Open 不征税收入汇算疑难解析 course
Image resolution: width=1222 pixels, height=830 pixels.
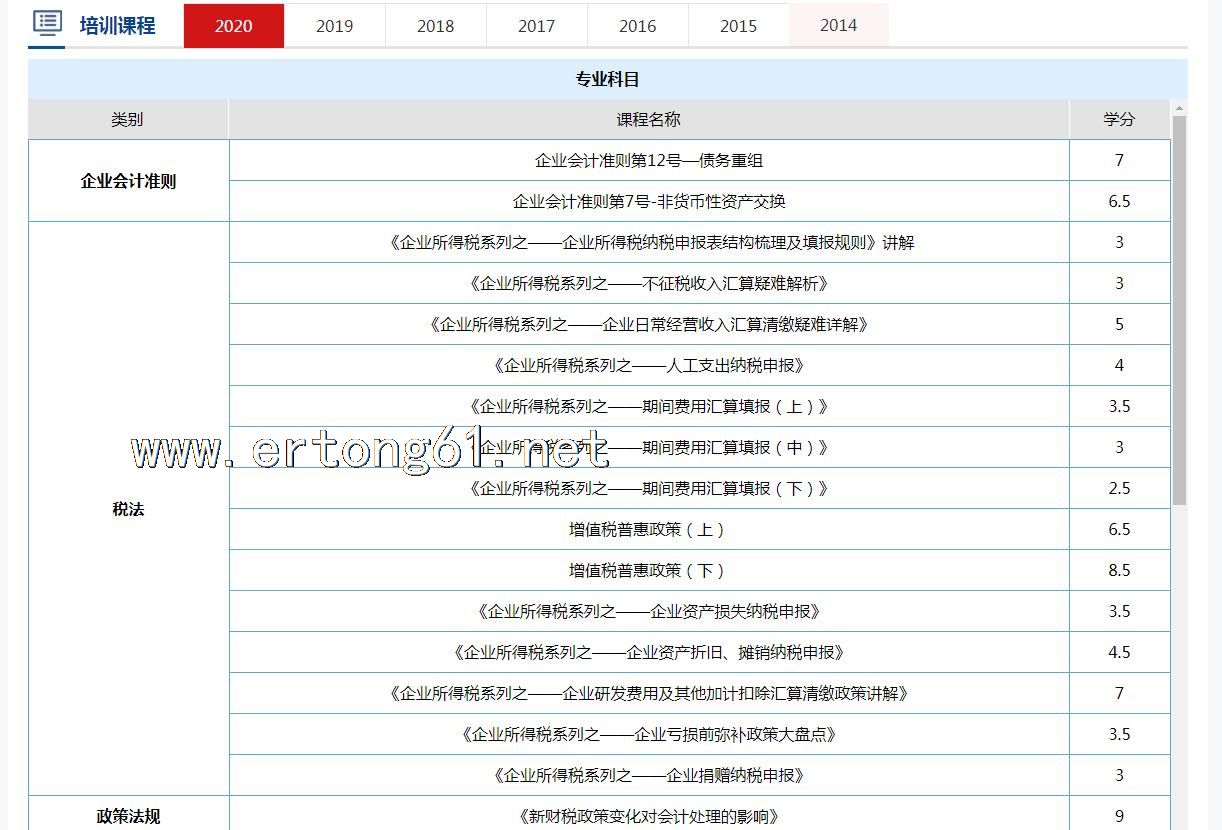(x=649, y=283)
